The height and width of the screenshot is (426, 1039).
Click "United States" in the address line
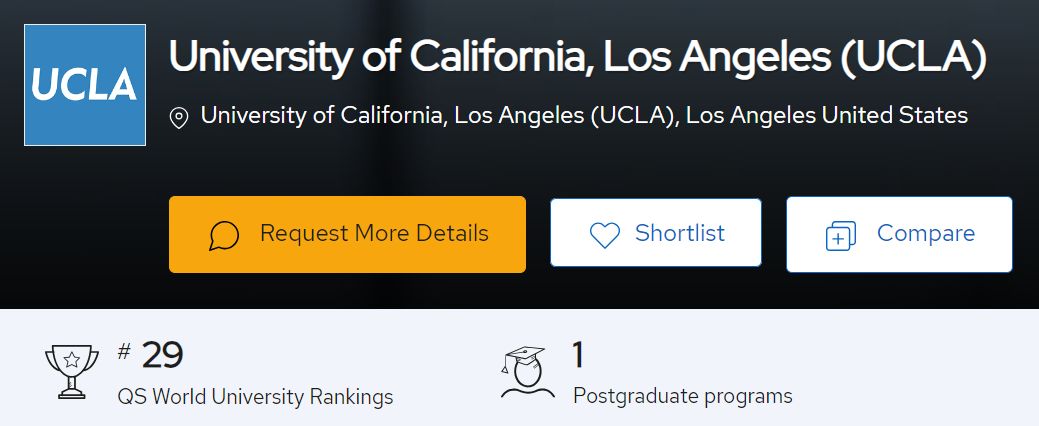coord(895,115)
